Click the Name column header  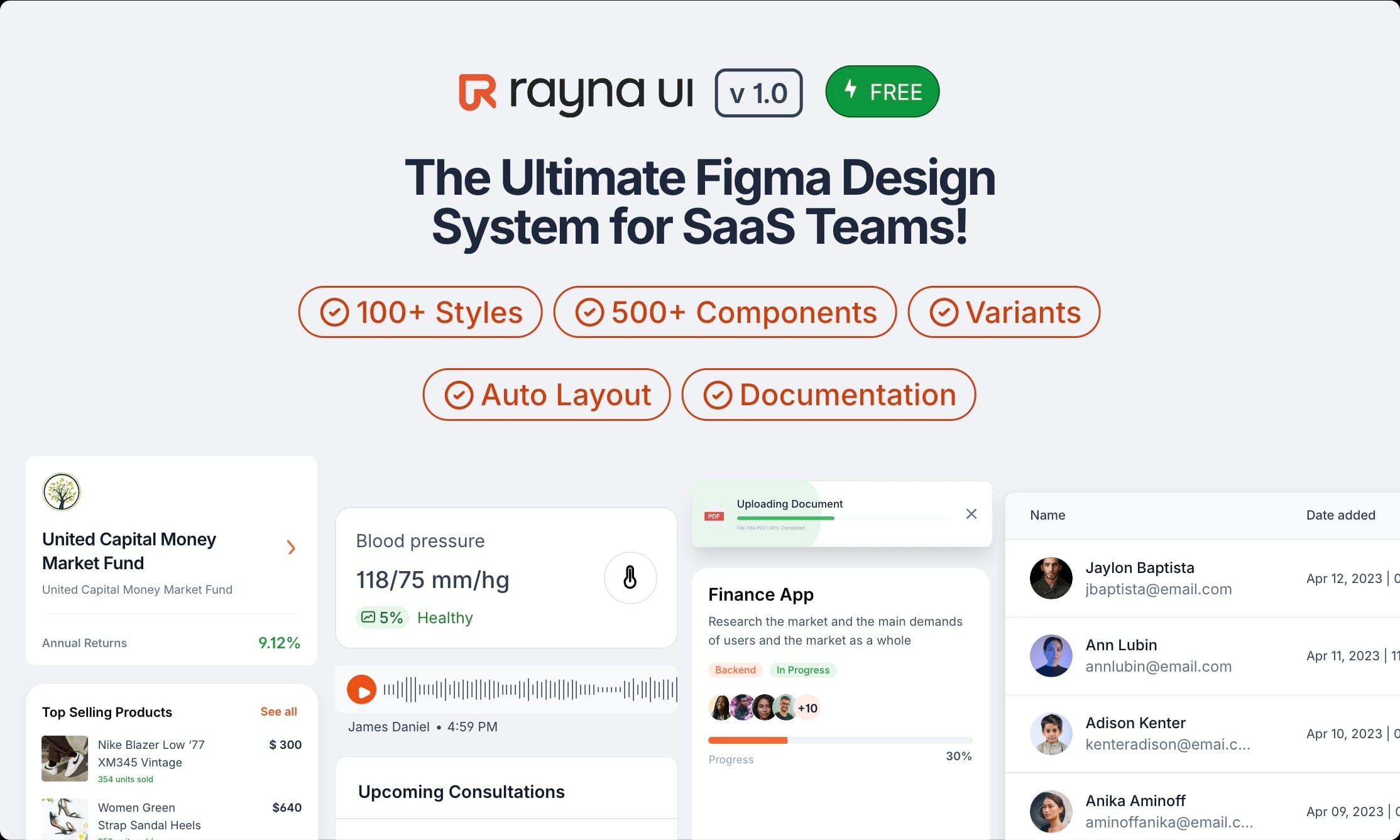click(1047, 515)
